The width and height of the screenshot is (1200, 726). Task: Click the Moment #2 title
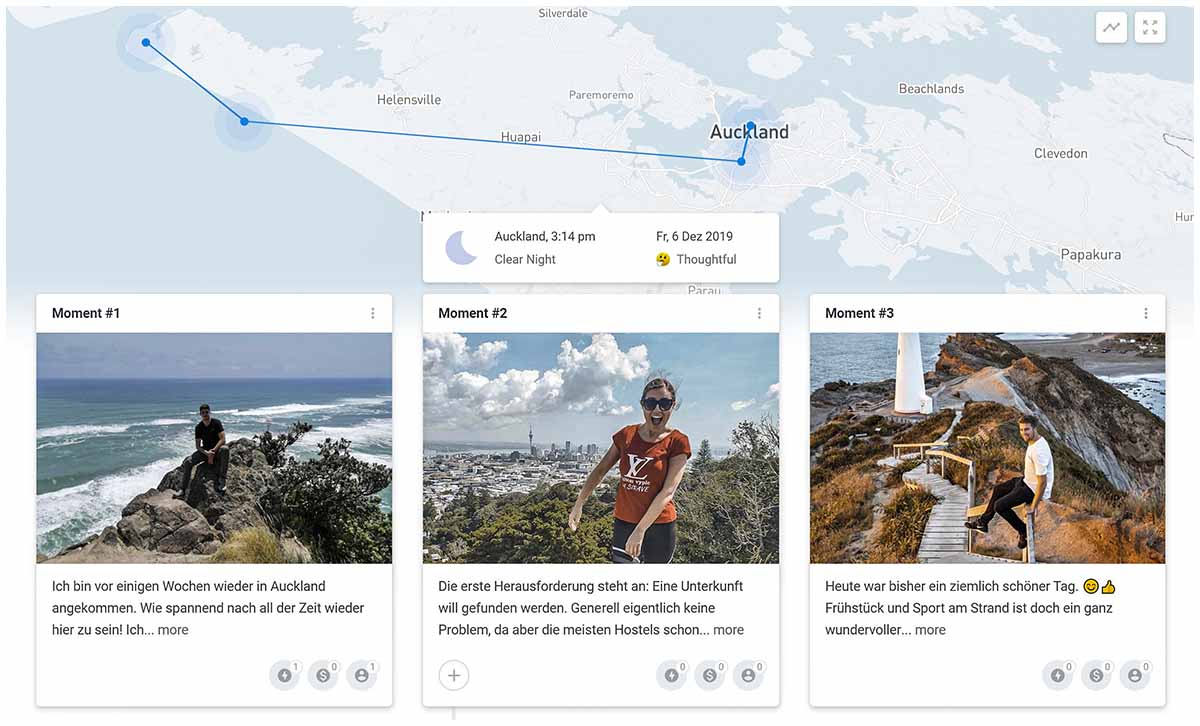tap(473, 313)
